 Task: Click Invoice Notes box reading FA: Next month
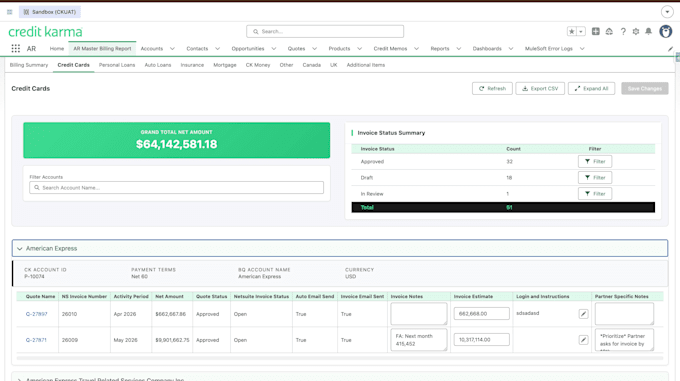click(x=418, y=340)
